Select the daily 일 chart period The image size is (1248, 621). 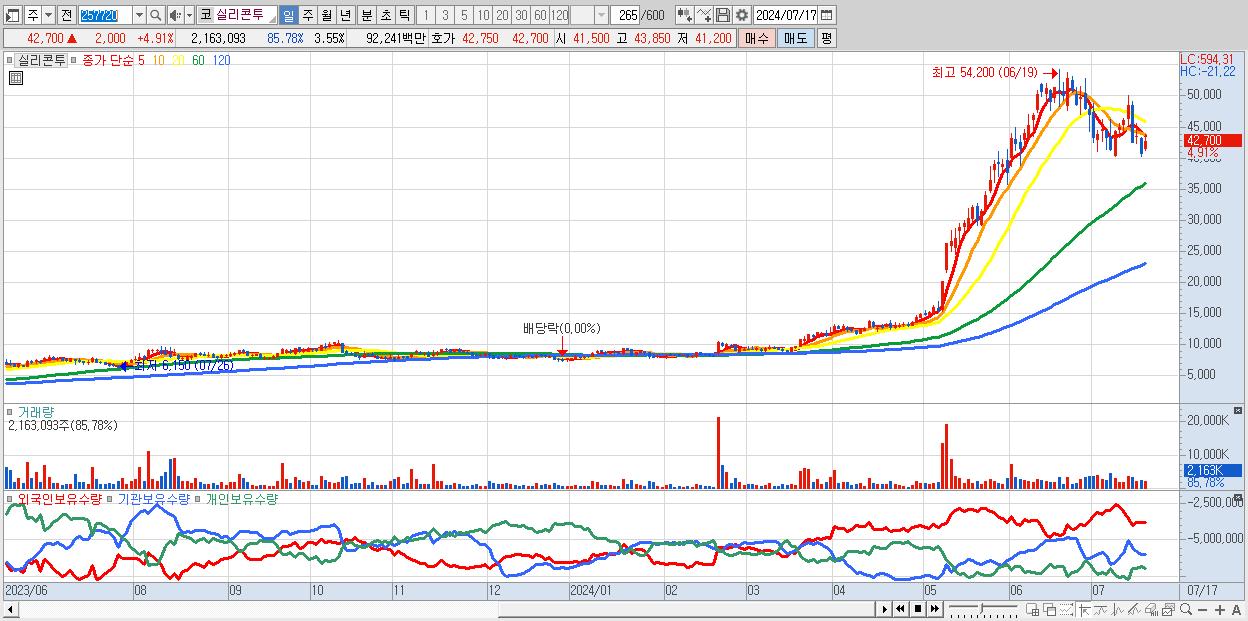click(x=288, y=15)
